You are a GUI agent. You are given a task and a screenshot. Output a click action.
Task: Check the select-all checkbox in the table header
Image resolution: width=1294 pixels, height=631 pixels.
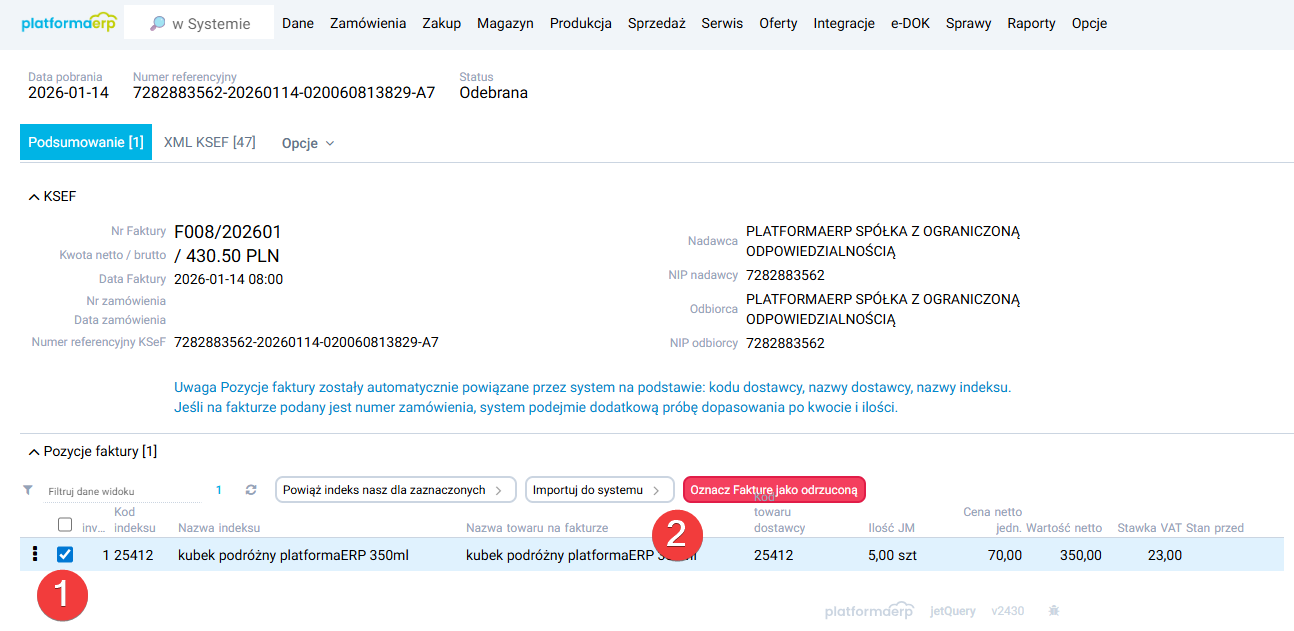click(65, 523)
